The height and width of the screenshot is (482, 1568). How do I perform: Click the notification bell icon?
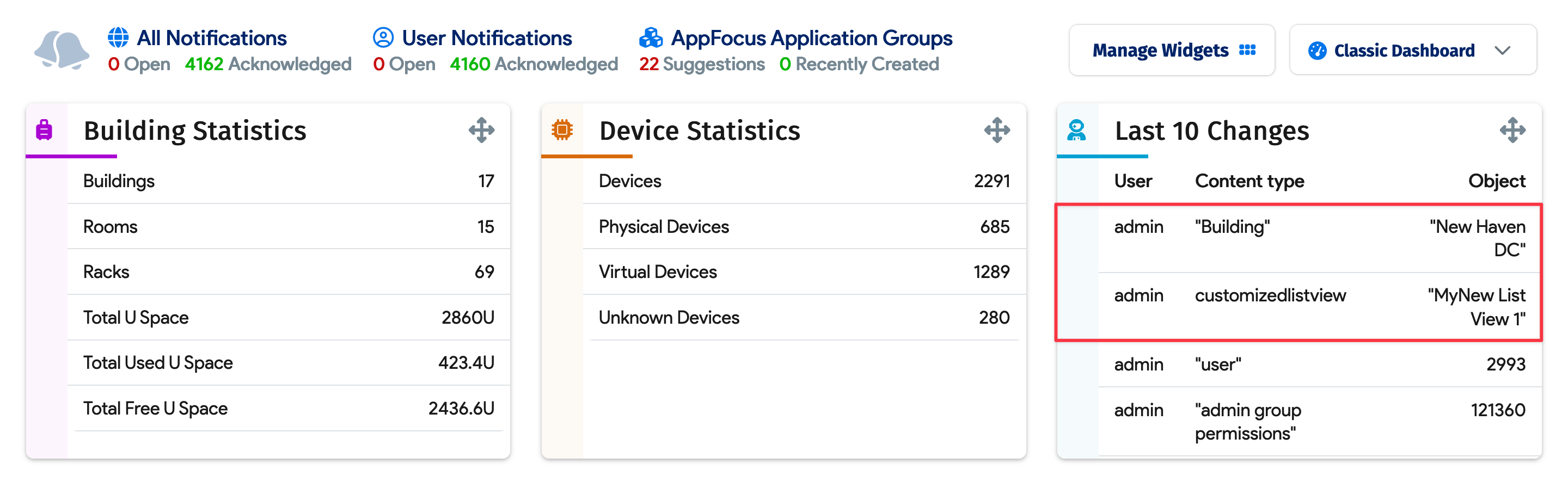[62, 51]
